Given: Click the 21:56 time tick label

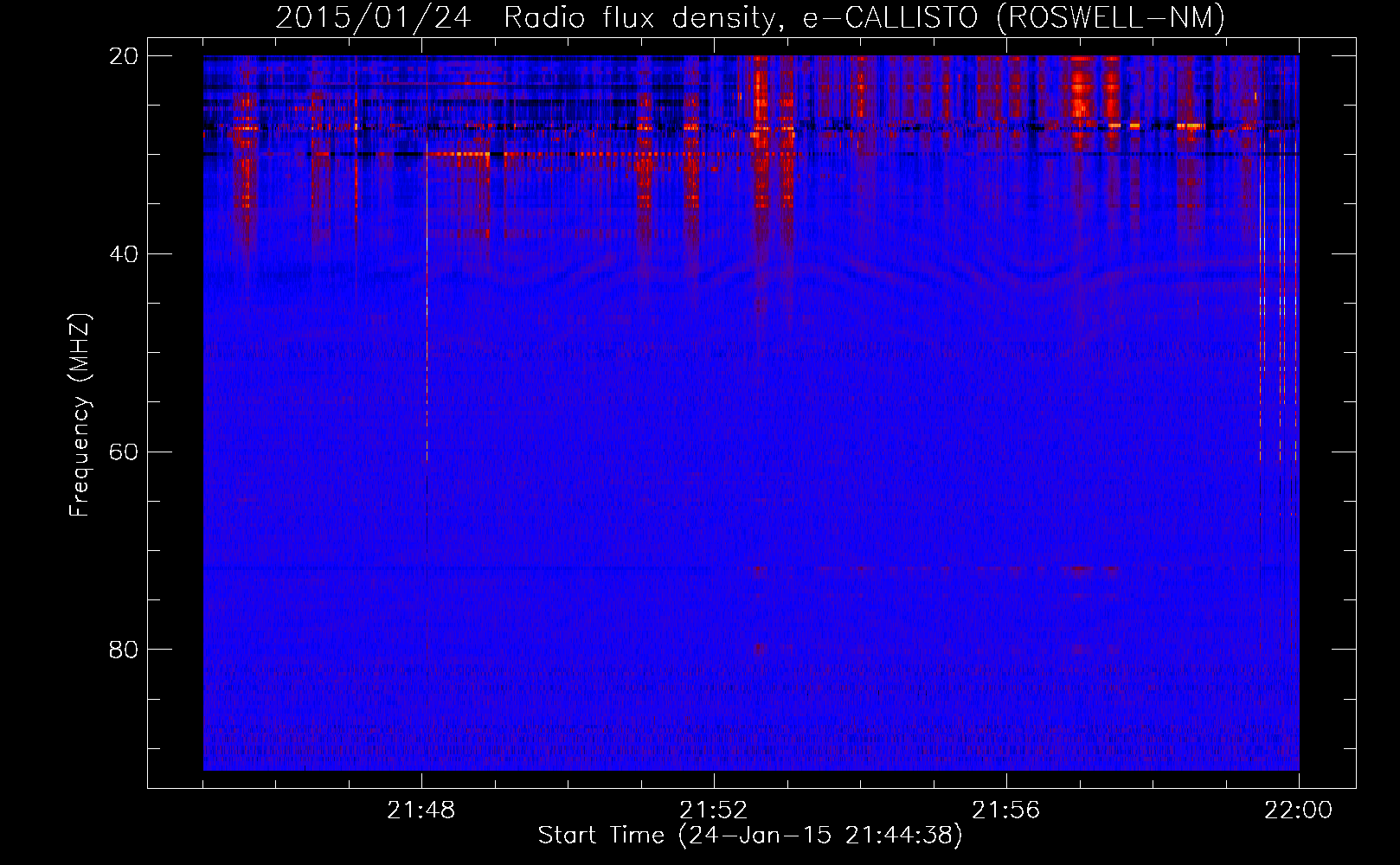Looking at the screenshot, I should (1005, 811).
